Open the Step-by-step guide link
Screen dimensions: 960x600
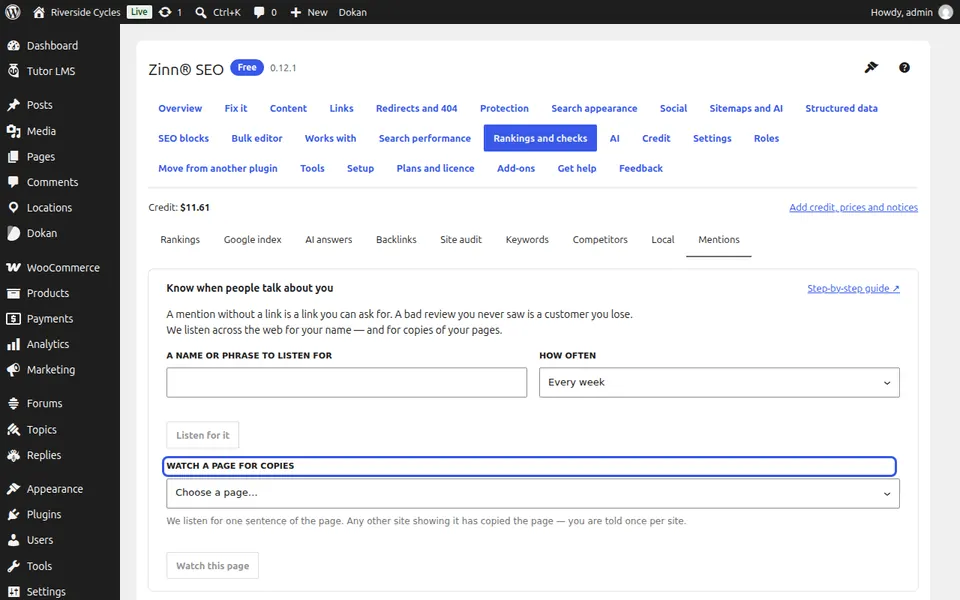point(853,288)
